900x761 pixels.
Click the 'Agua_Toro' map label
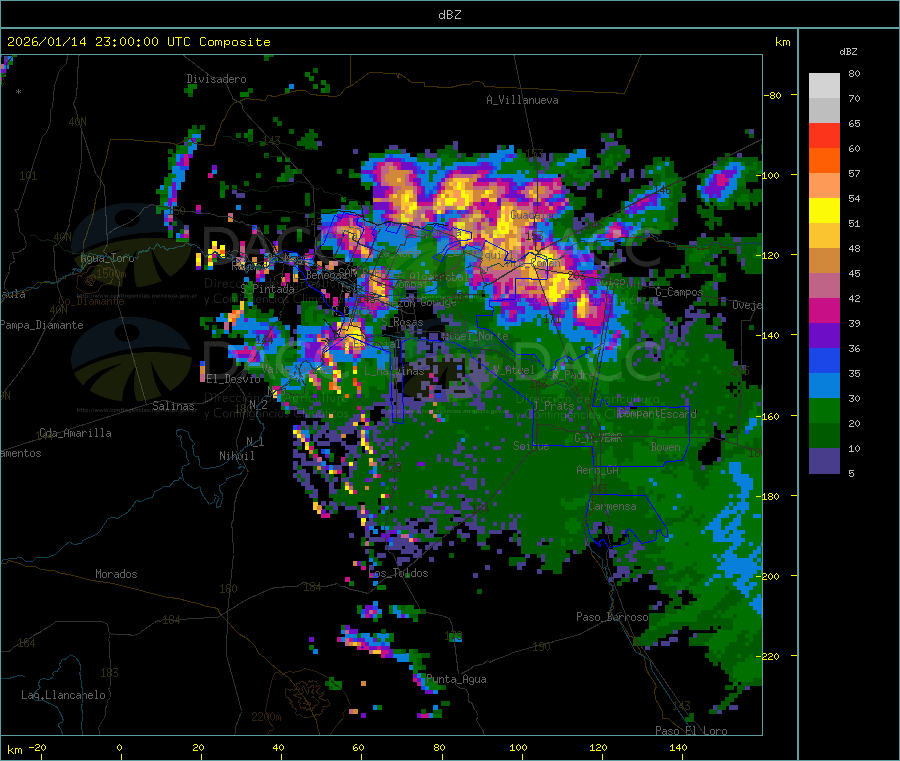coord(107,258)
